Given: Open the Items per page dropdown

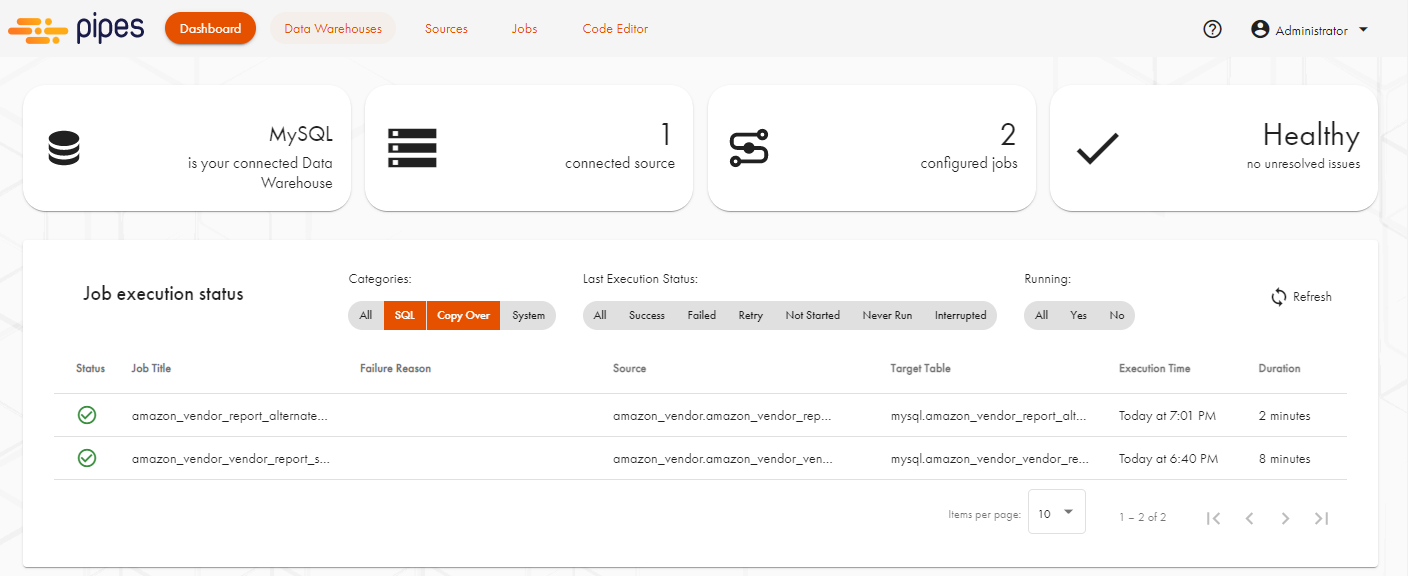Looking at the screenshot, I should pos(1056,513).
